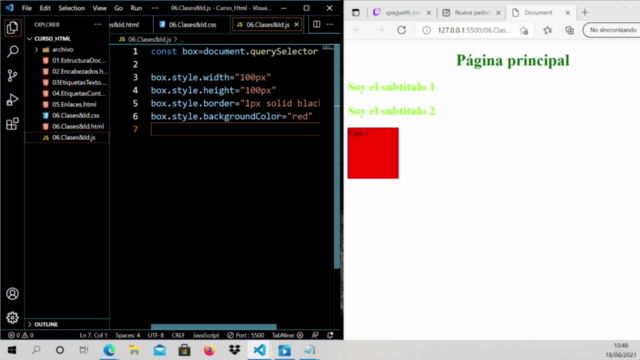This screenshot has width=640, height=360.
Task: Open the Explorer view in activity bar
Action: 12,28
